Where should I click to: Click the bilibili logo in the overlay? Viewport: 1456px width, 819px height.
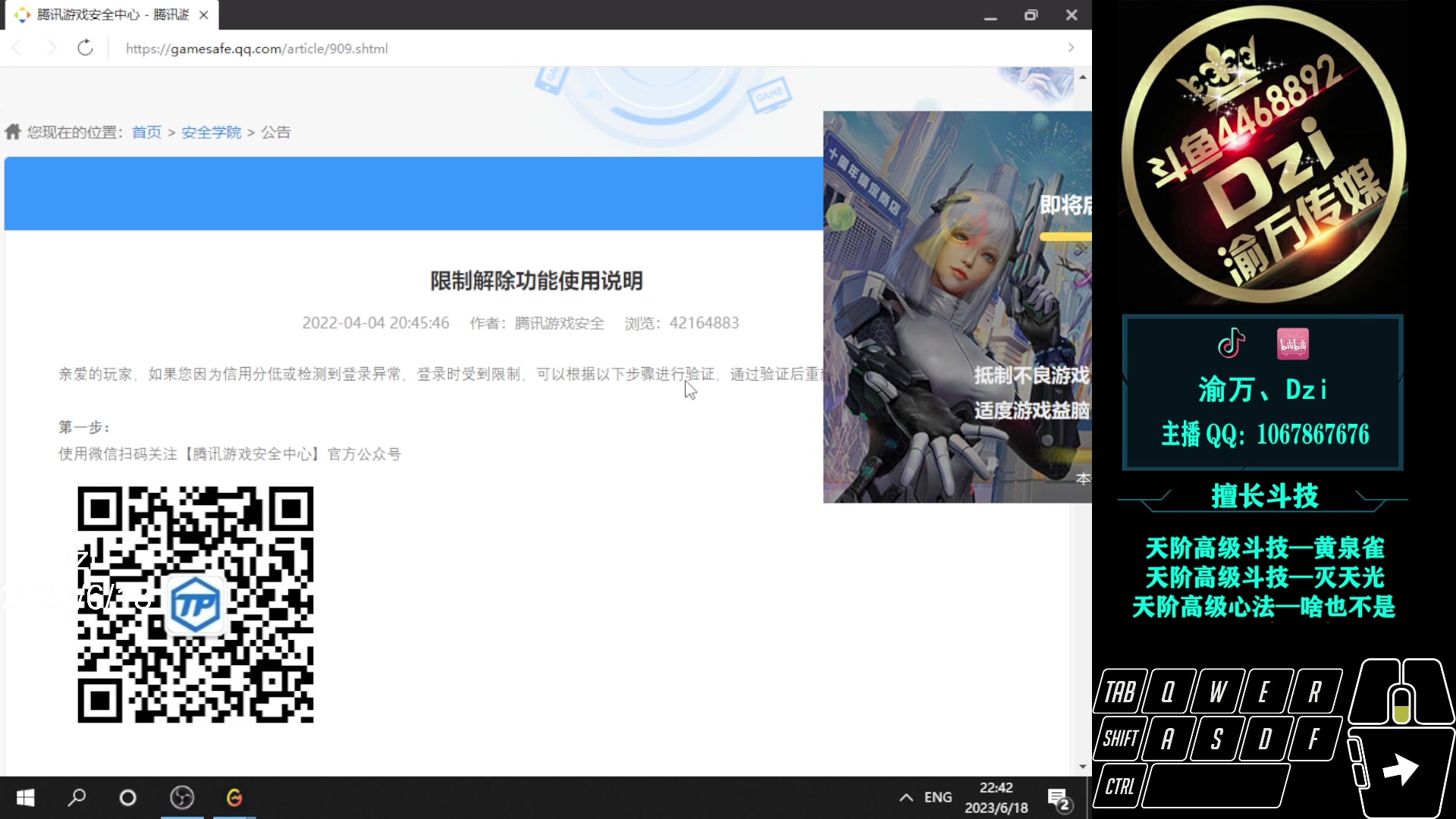point(1293,344)
